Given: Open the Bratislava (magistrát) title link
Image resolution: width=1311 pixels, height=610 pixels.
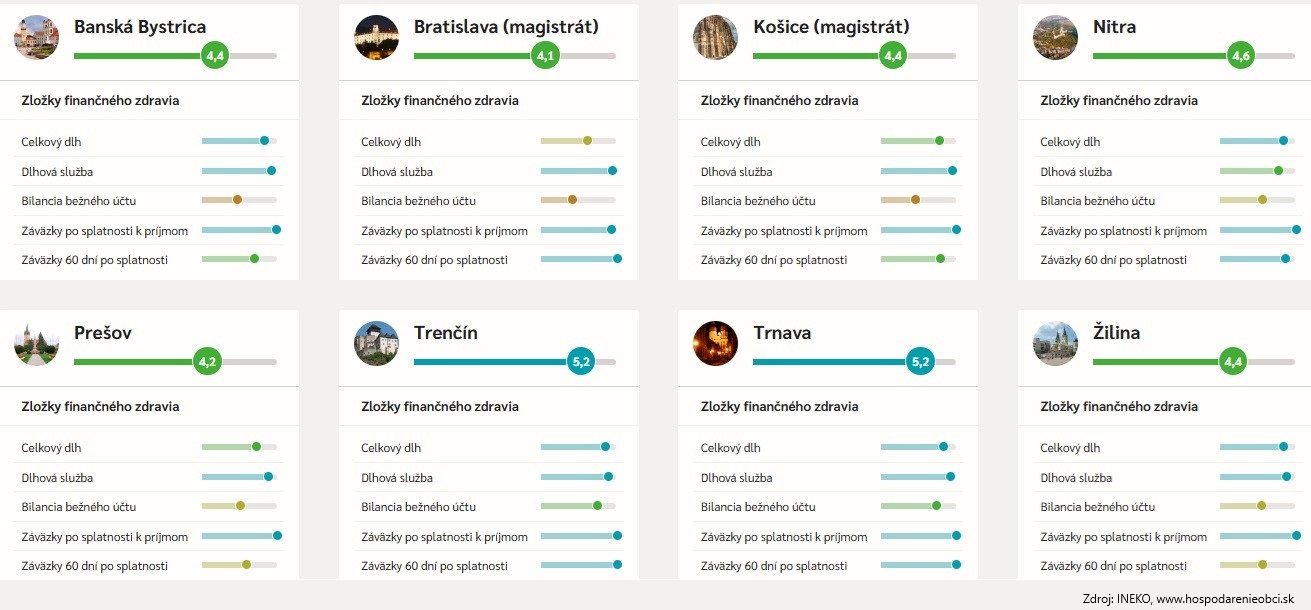Looking at the screenshot, I should [x=506, y=27].
